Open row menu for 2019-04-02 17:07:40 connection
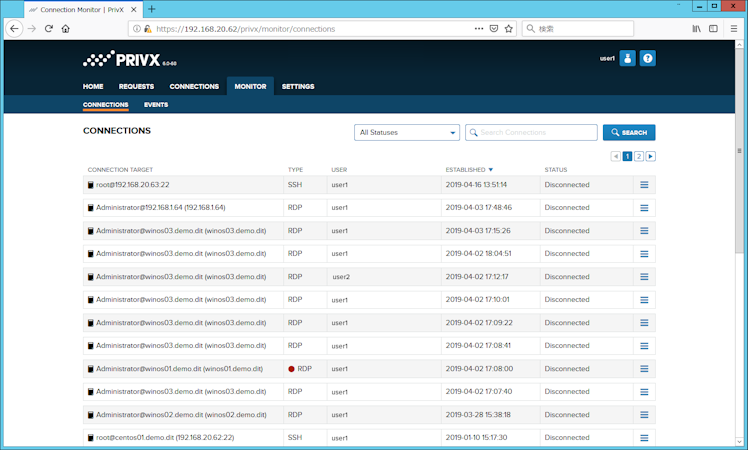The width and height of the screenshot is (748, 450). (644, 392)
